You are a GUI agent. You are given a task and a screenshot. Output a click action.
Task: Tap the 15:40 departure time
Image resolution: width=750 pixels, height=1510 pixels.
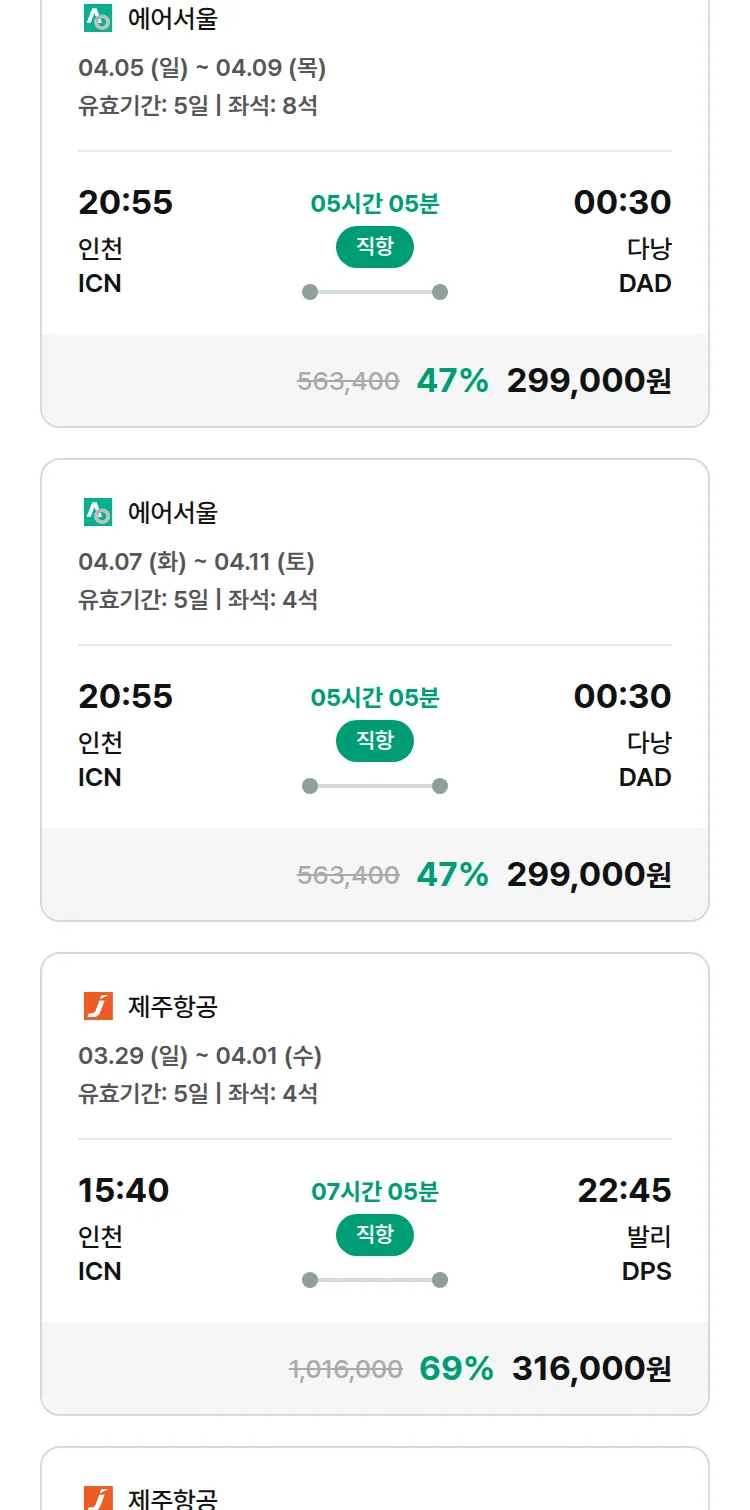[x=124, y=1191]
